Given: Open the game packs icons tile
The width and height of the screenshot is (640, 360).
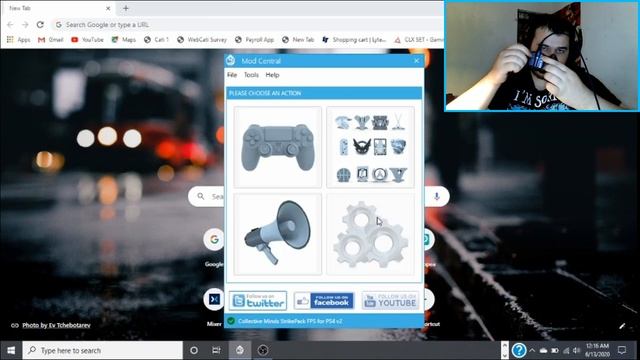Looking at the screenshot, I should point(371,147).
